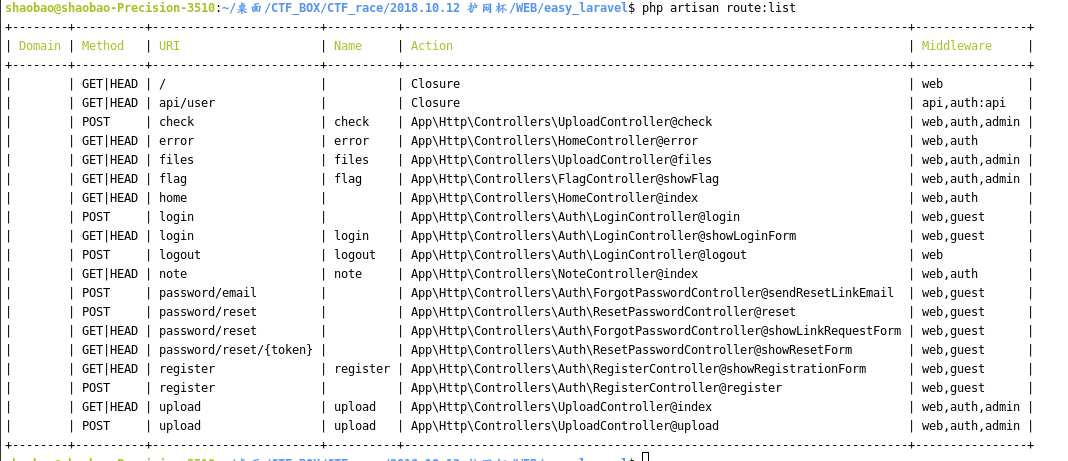The height and width of the screenshot is (461, 1068).
Task: Click the terminal cursor block at bottom prompt
Action: (646, 456)
